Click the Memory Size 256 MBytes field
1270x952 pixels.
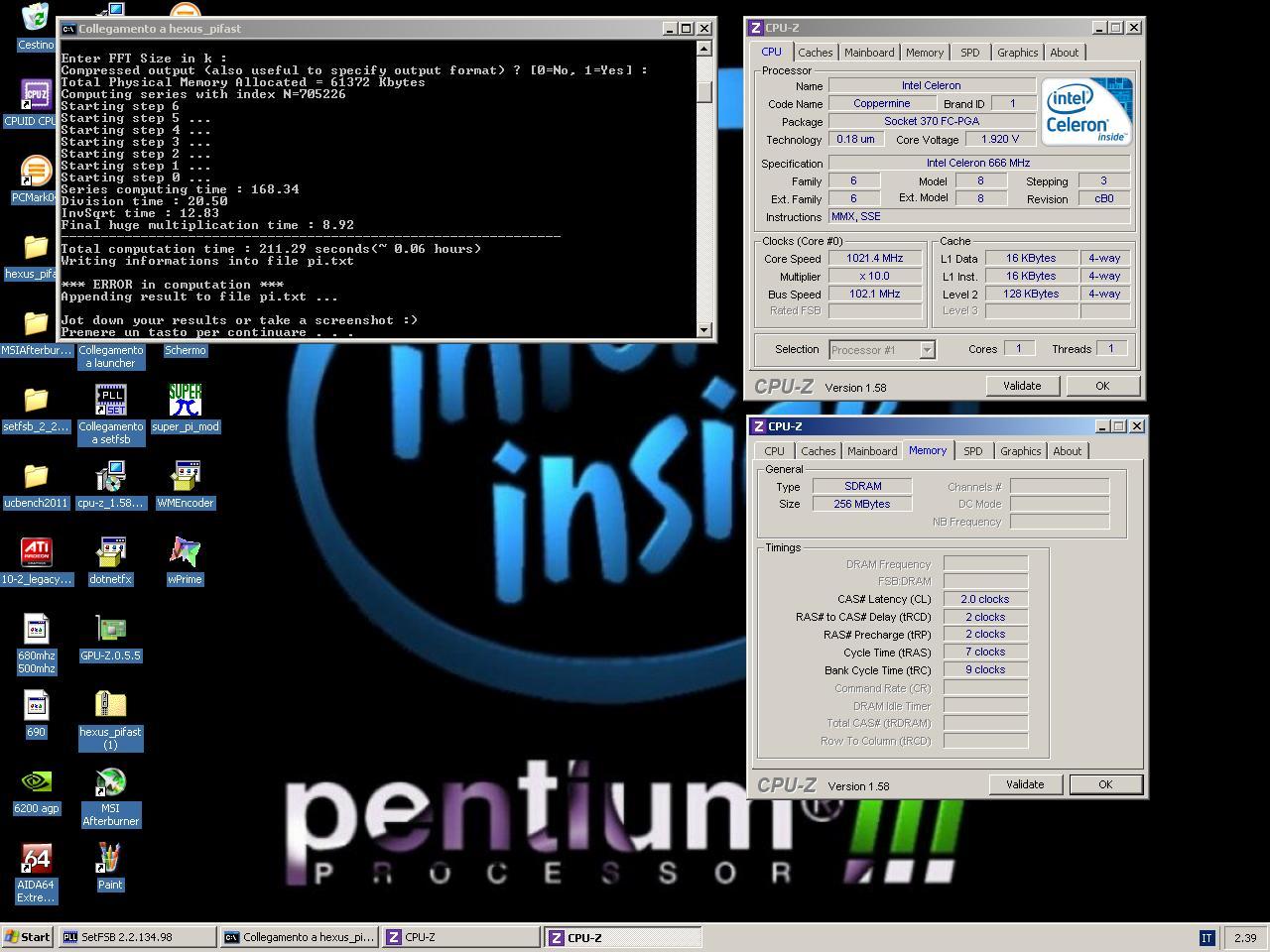861,504
